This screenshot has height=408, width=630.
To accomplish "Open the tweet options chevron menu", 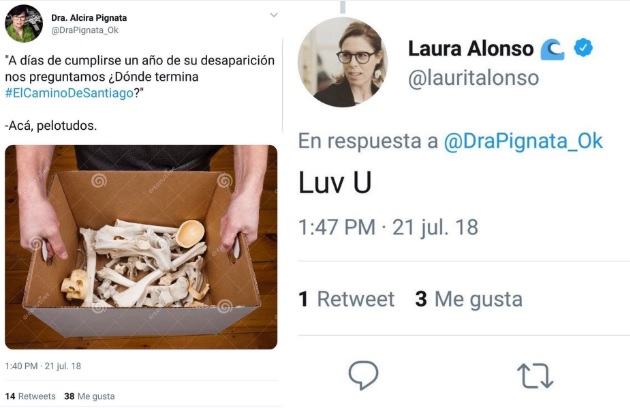I will [274, 15].
